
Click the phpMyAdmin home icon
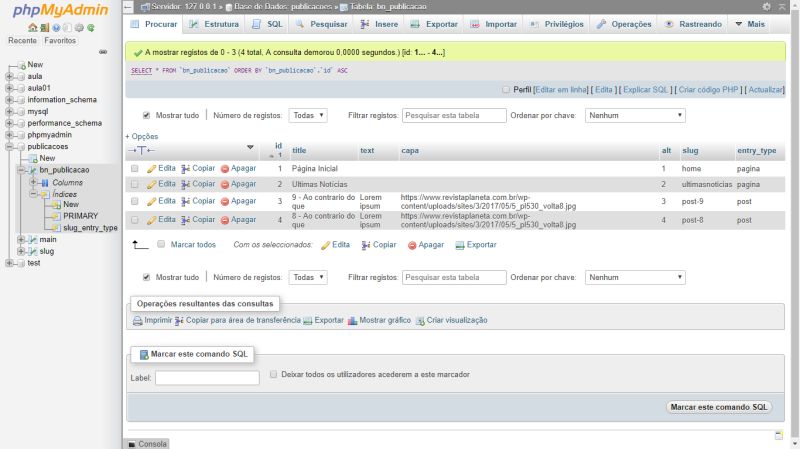[33, 28]
